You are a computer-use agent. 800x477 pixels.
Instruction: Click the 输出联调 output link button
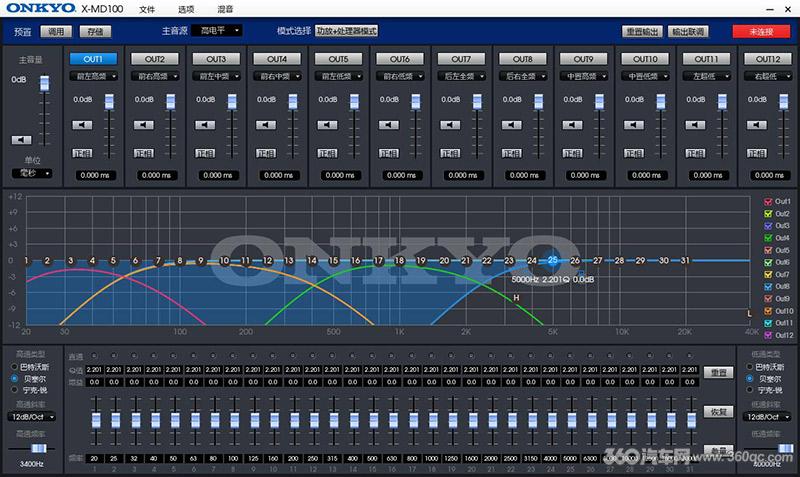pos(688,32)
